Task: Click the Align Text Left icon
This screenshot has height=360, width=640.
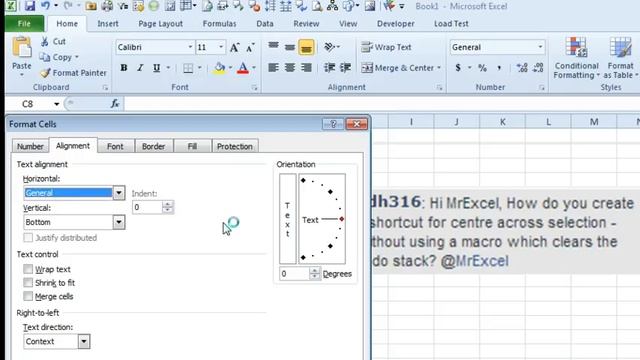Action: pyautogui.click(x=273, y=68)
